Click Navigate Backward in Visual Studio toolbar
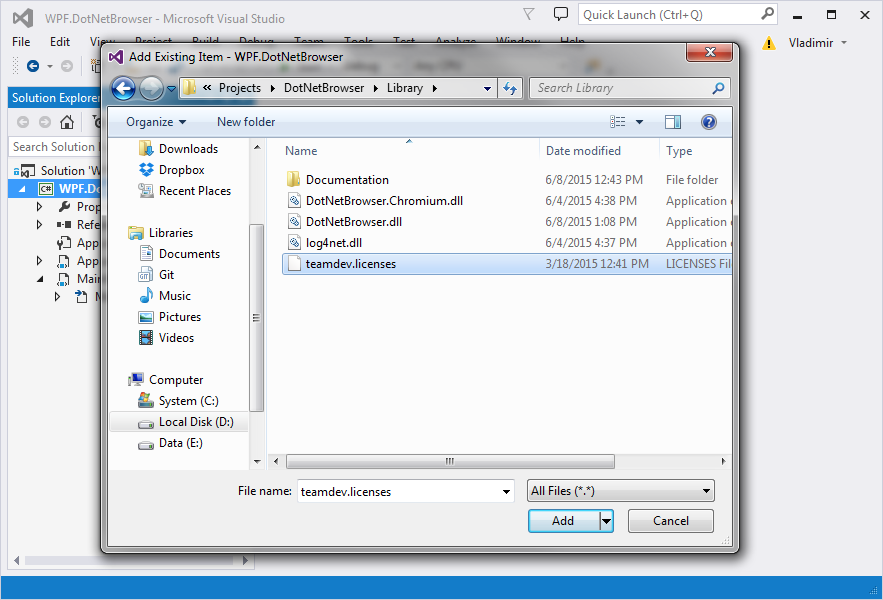Screen dimensions: 883x600 pyautogui.click(x=33, y=66)
